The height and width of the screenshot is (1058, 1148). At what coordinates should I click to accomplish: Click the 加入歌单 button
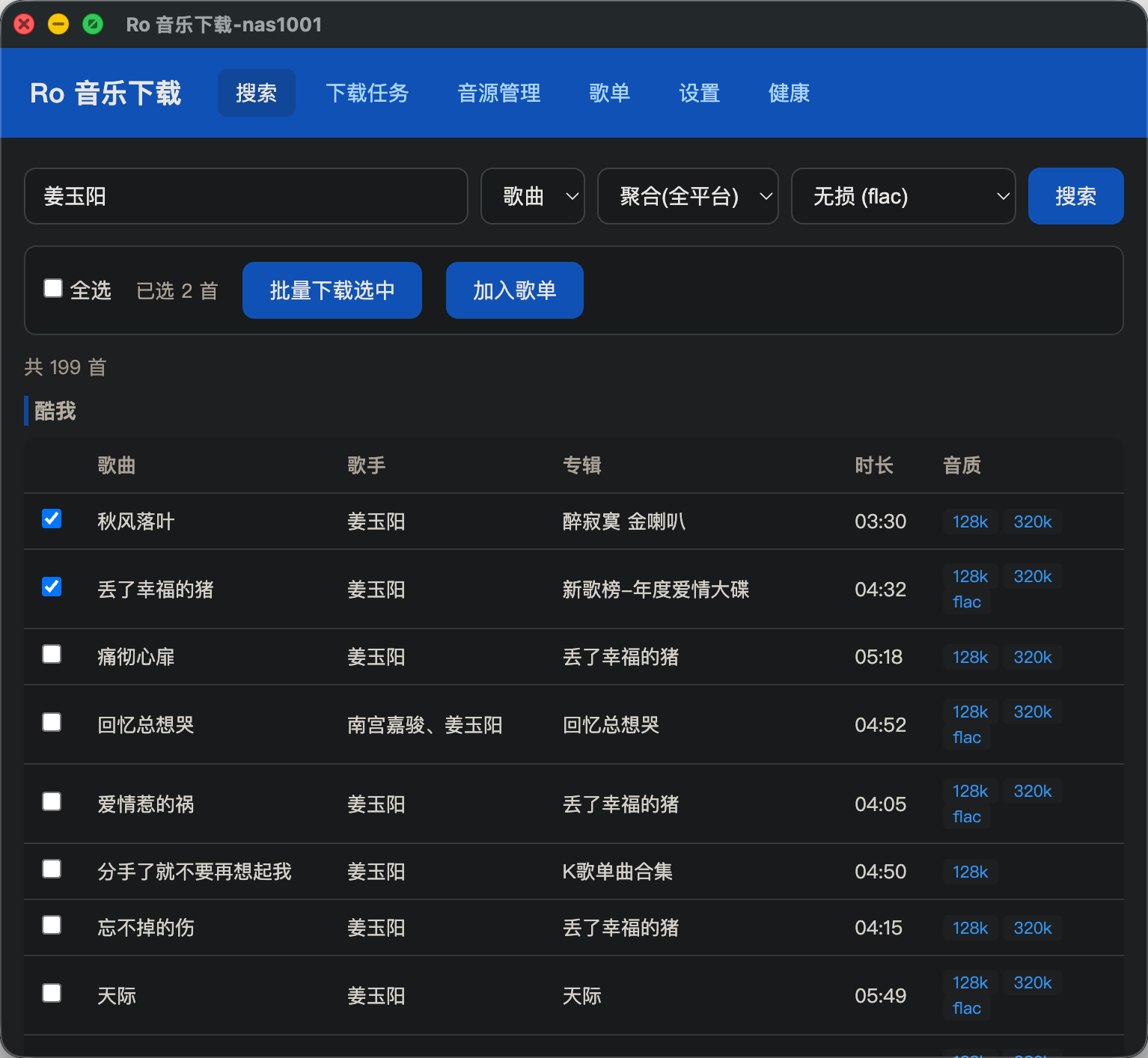[x=515, y=290]
